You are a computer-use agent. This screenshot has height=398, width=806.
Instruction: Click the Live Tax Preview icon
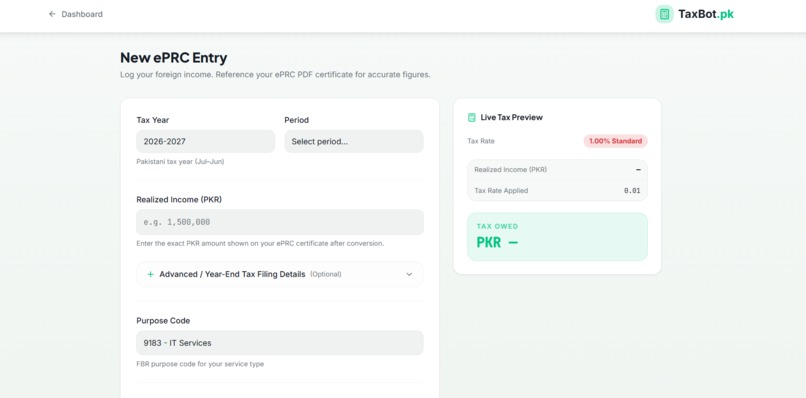click(x=471, y=117)
